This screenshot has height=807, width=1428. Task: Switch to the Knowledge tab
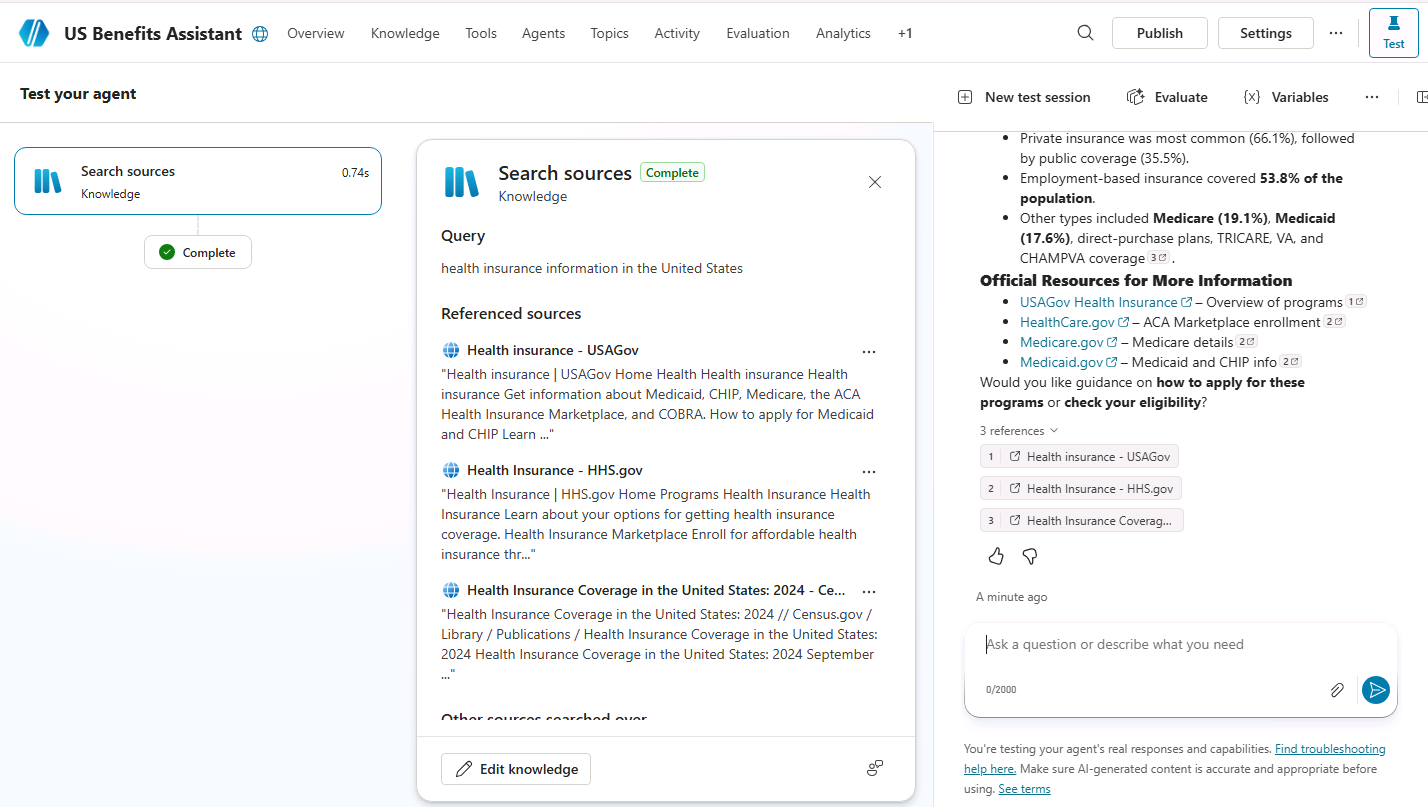pos(405,33)
